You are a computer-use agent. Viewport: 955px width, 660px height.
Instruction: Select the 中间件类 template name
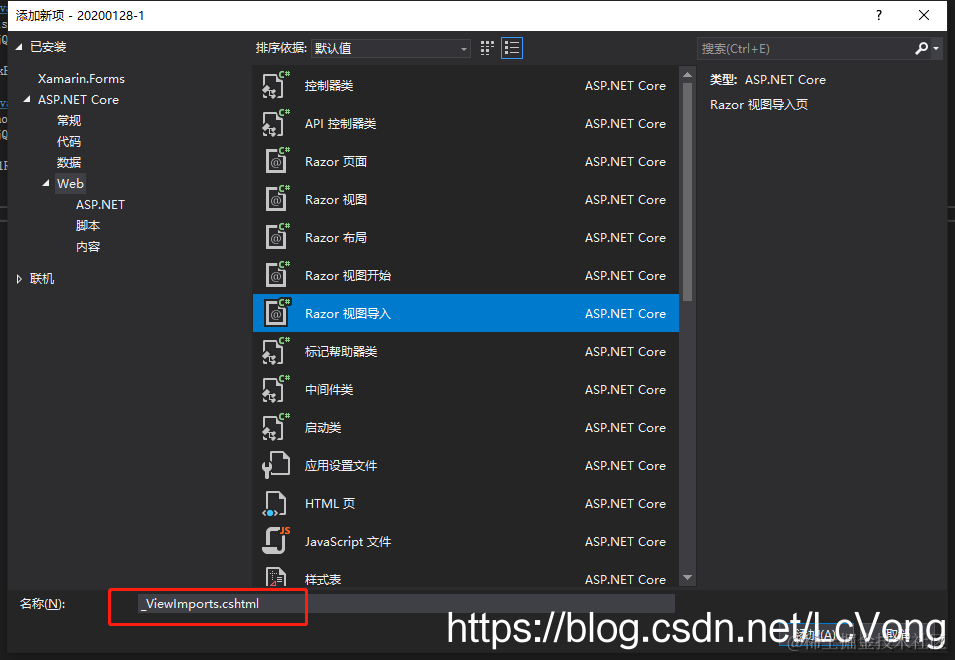point(329,390)
